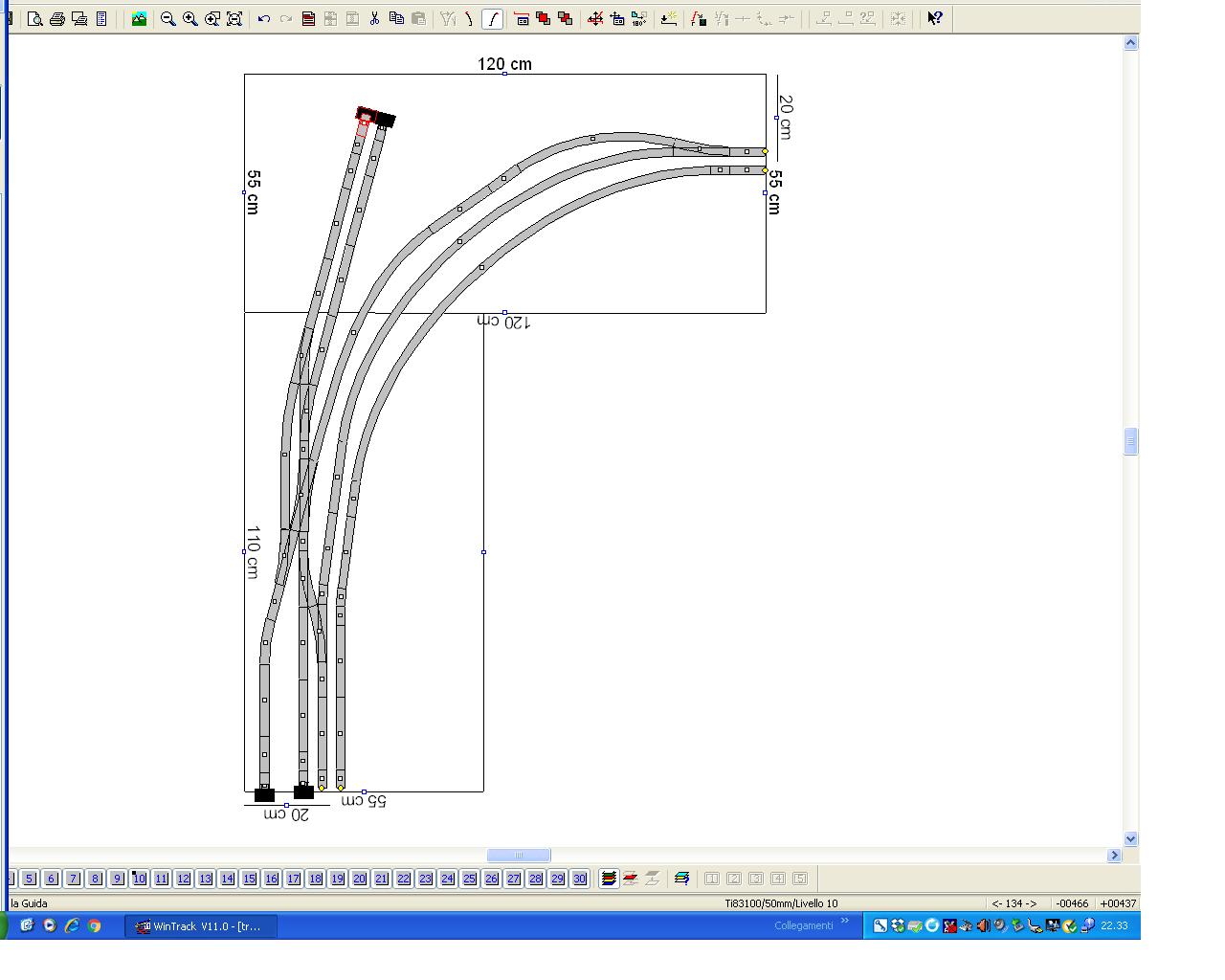Switch to level 12 button
Image resolution: width=1225 pixels, height=980 pixels.
tap(184, 879)
